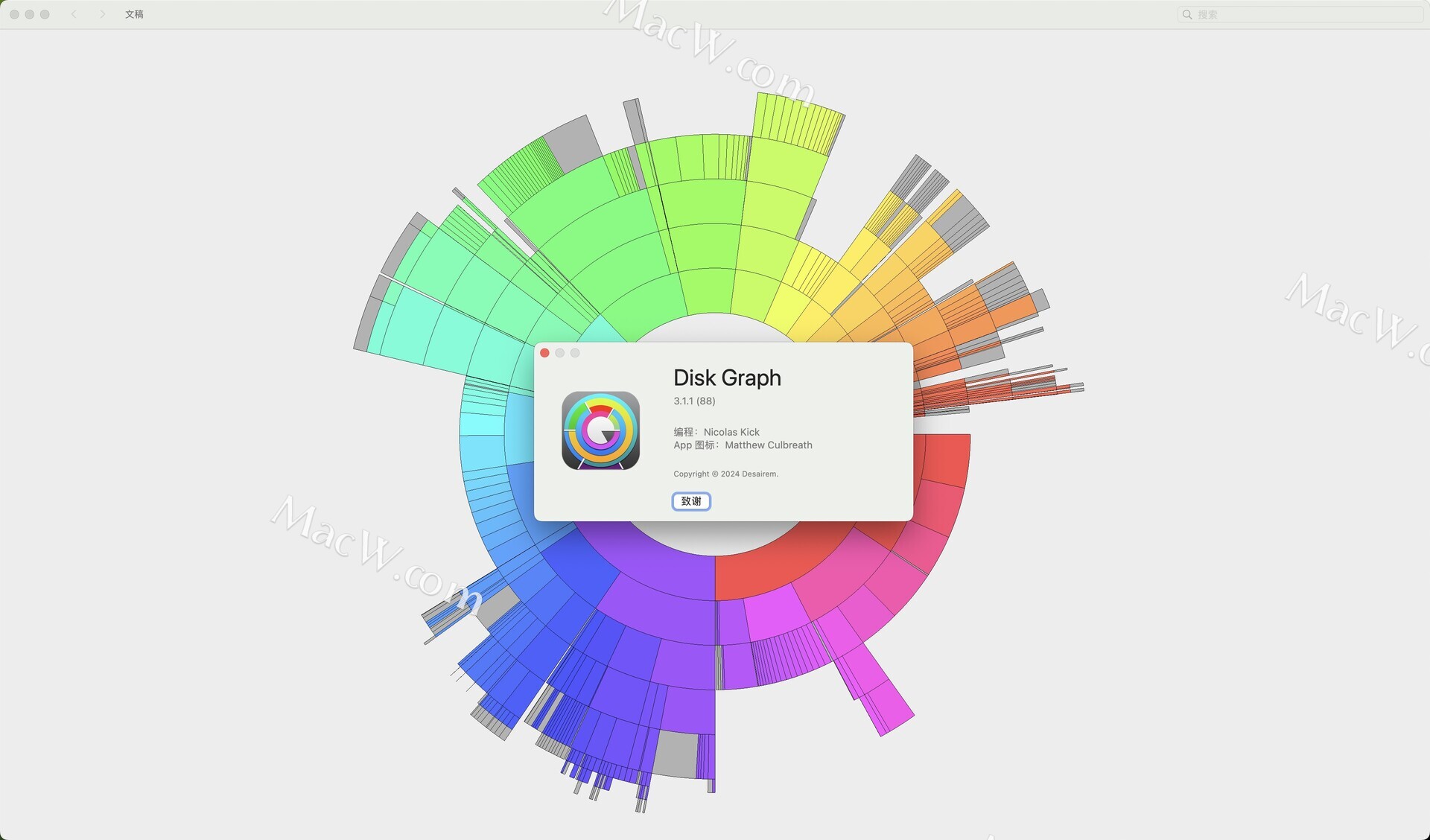Click the Copyright 2024 Desairem text
Viewport: 1430px width, 840px height.
click(725, 474)
